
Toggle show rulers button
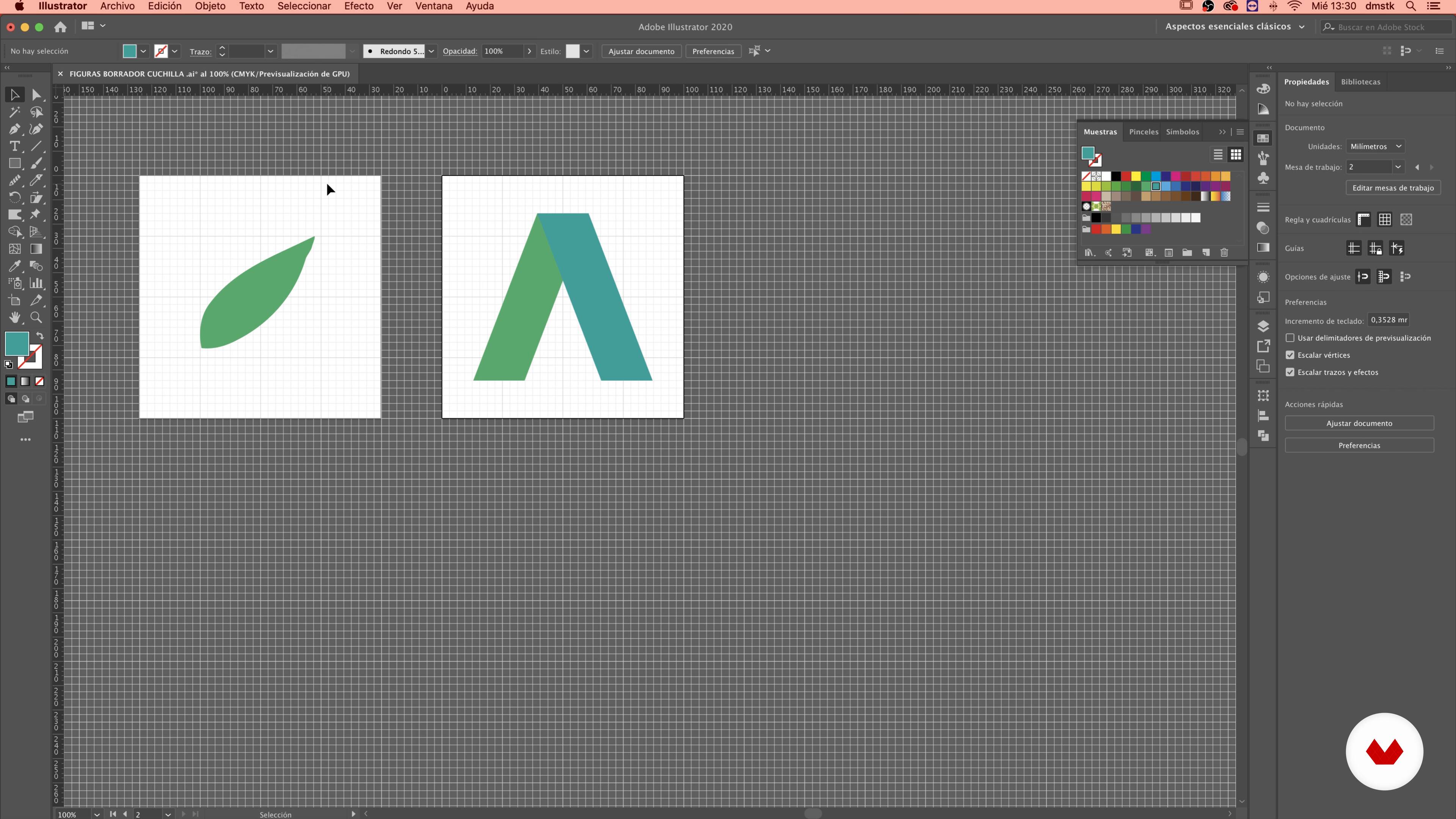(x=1363, y=219)
